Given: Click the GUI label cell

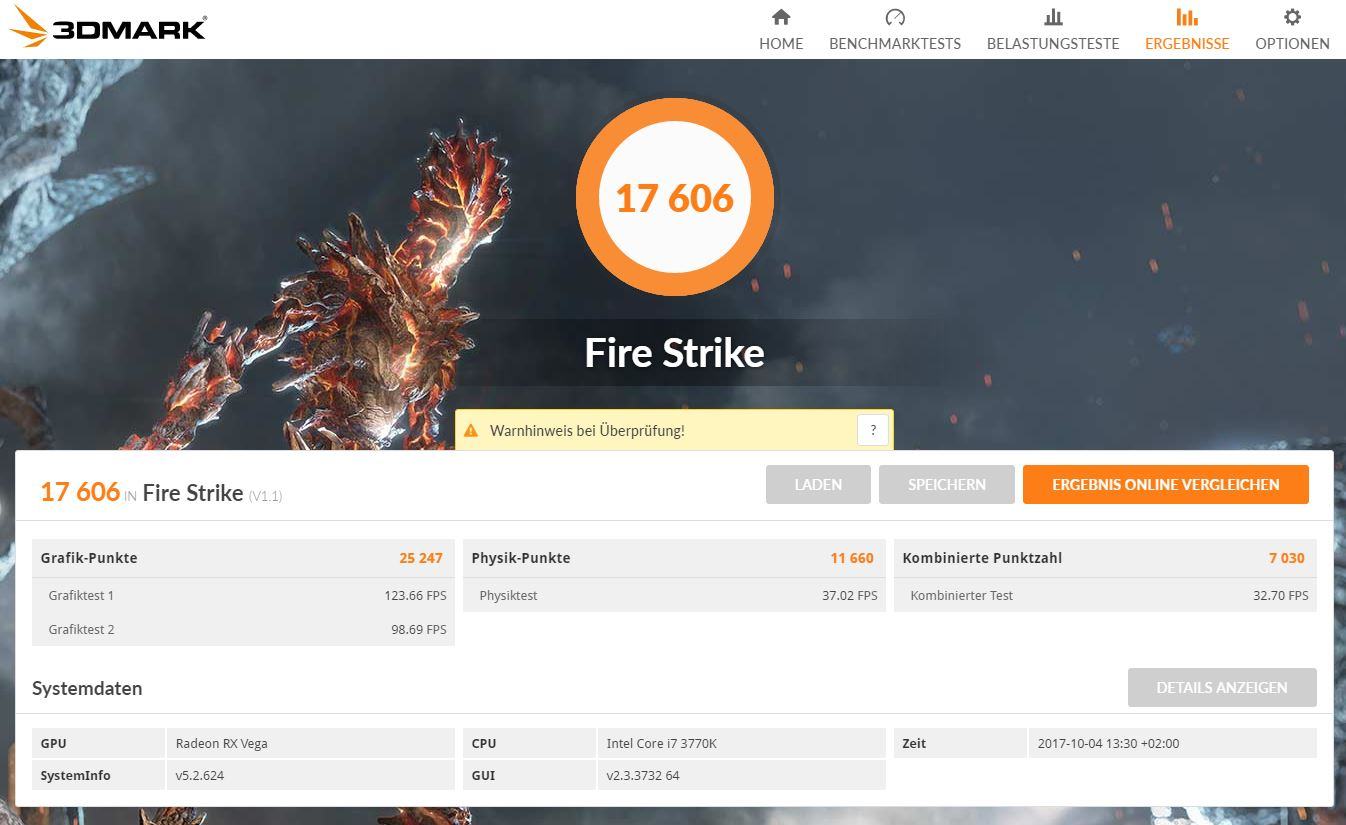Looking at the screenshot, I should (529, 775).
